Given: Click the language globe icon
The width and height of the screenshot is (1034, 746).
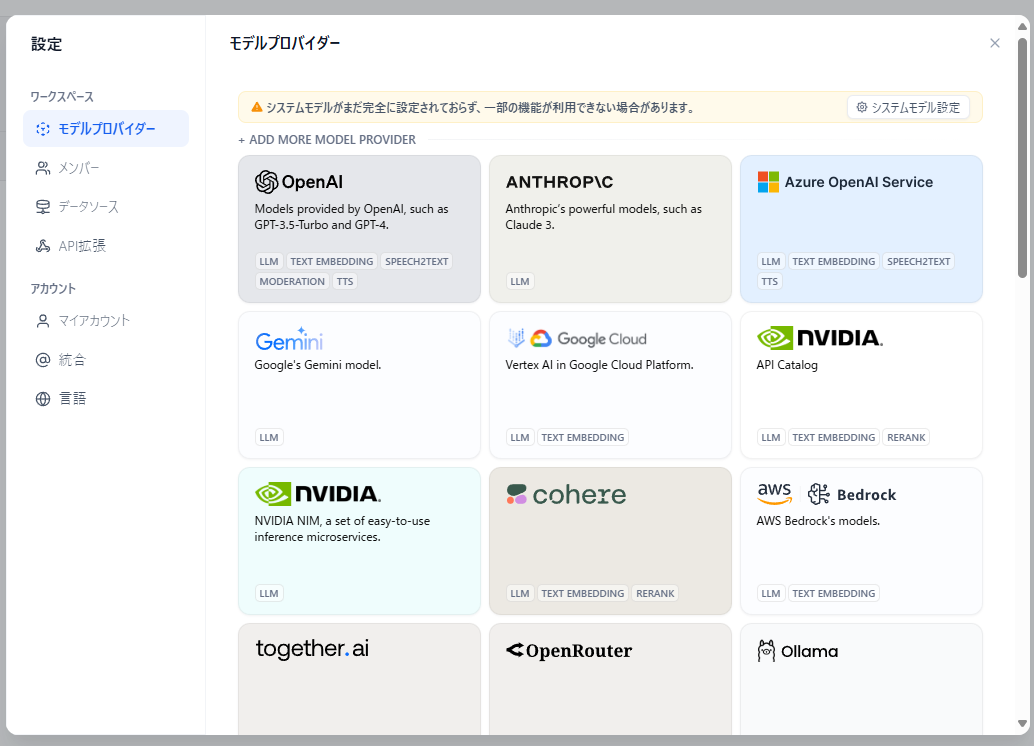Looking at the screenshot, I should pos(43,399).
